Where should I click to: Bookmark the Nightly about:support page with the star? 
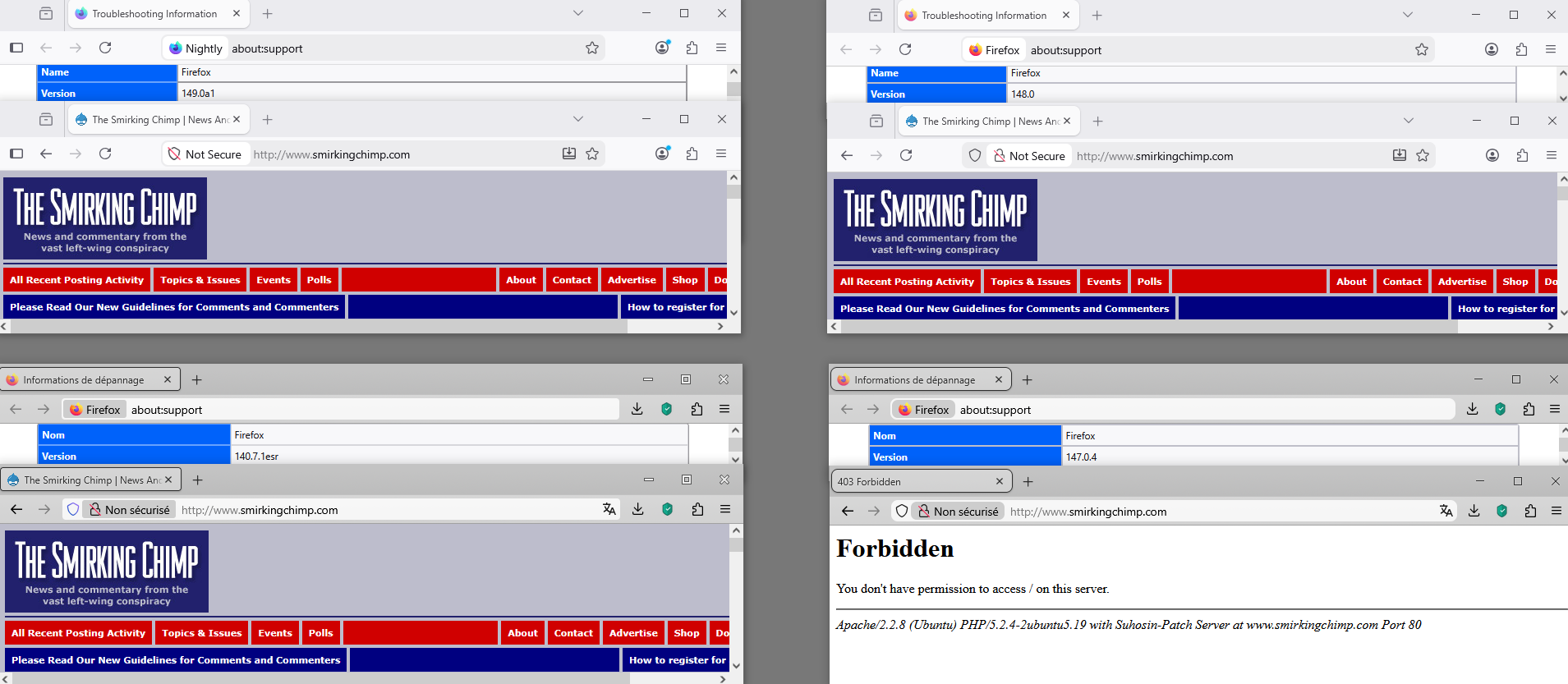pyautogui.click(x=592, y=48)
